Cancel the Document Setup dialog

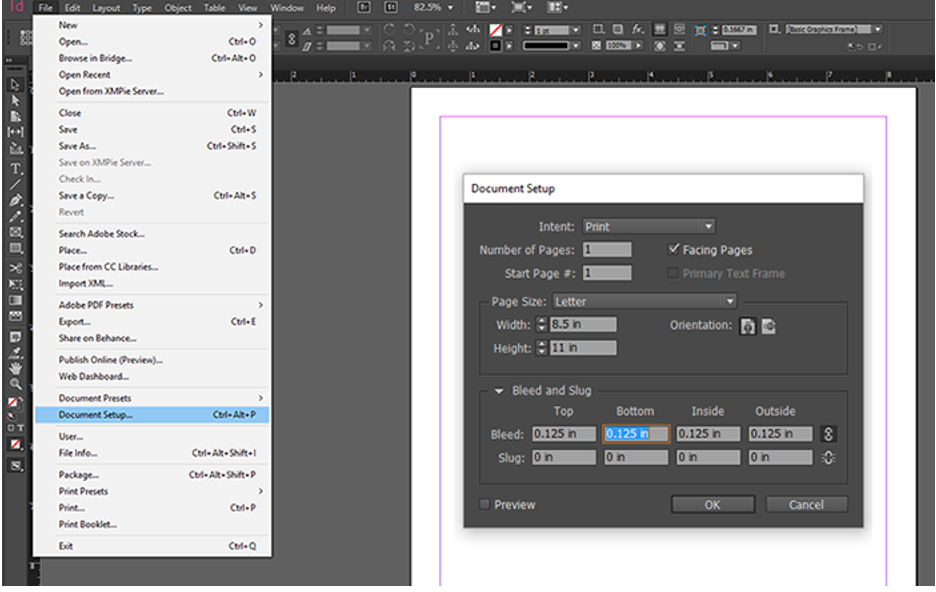pos(806,505)
